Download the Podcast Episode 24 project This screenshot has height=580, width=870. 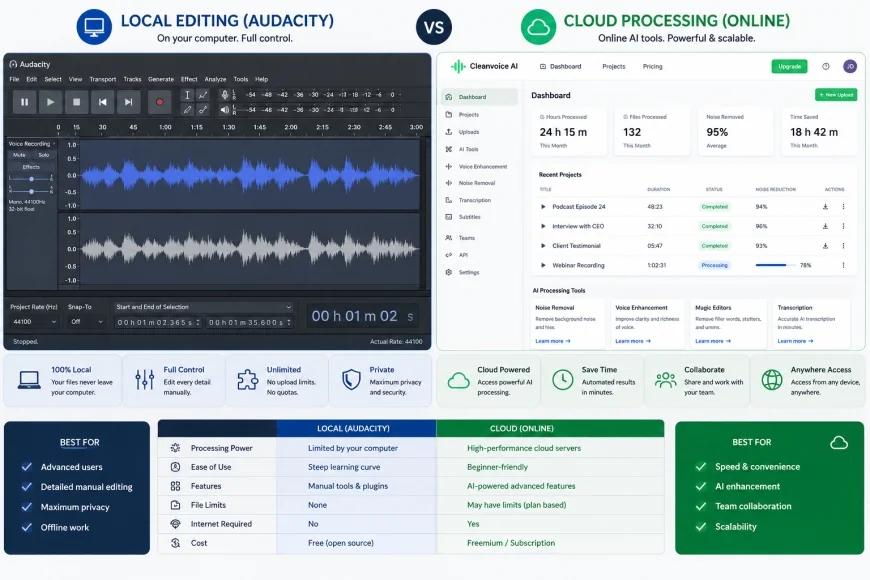click(825, 206)
